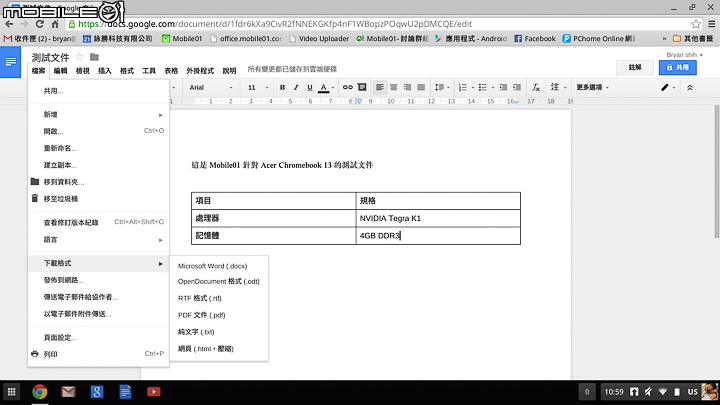Select 移到資料夾... menu entry
The height and width of the screenshot is (405, 720).
(x=98, y=182)
